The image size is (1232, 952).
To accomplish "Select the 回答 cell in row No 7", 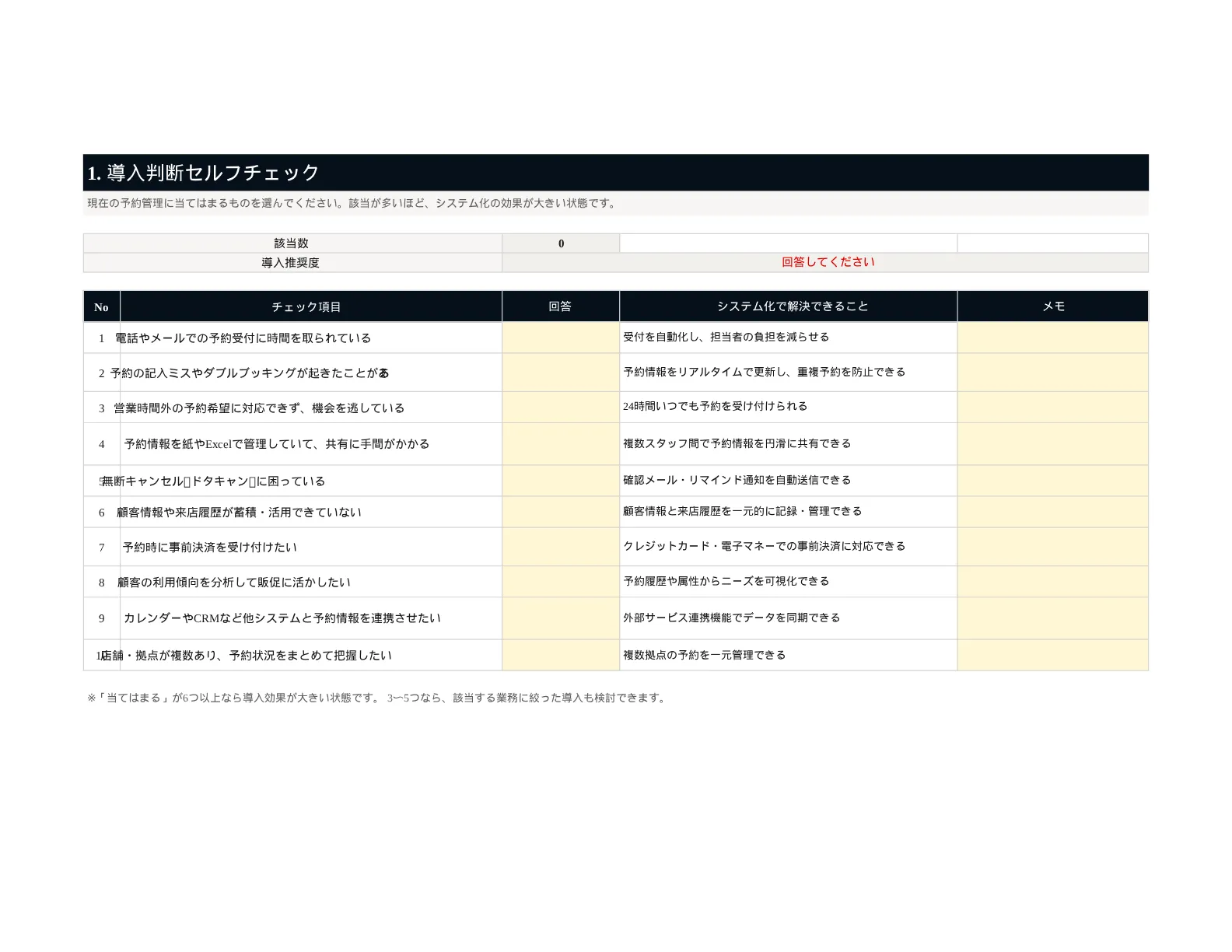I will point(561,547).
